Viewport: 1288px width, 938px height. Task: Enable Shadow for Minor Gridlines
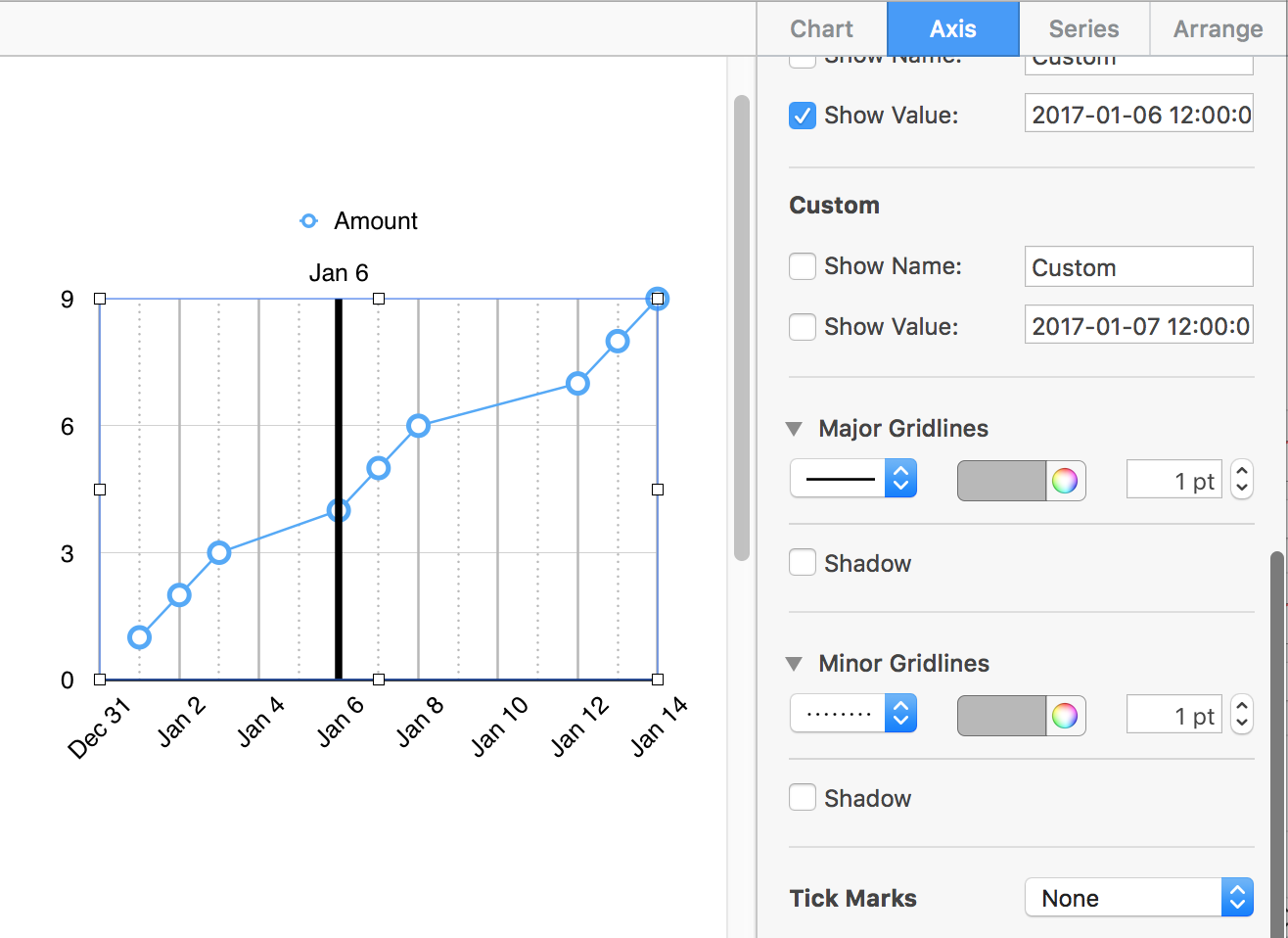[803, 798]
